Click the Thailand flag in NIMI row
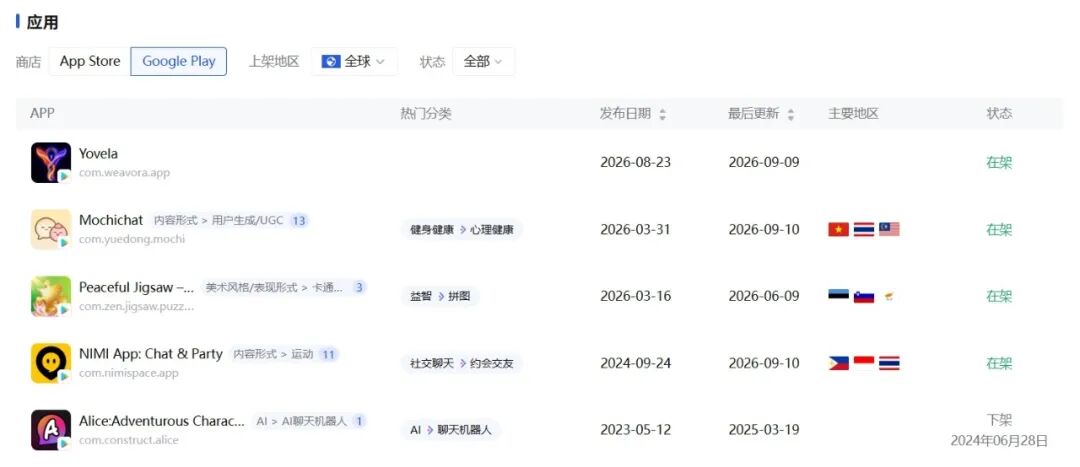 [x=889, y=363]
